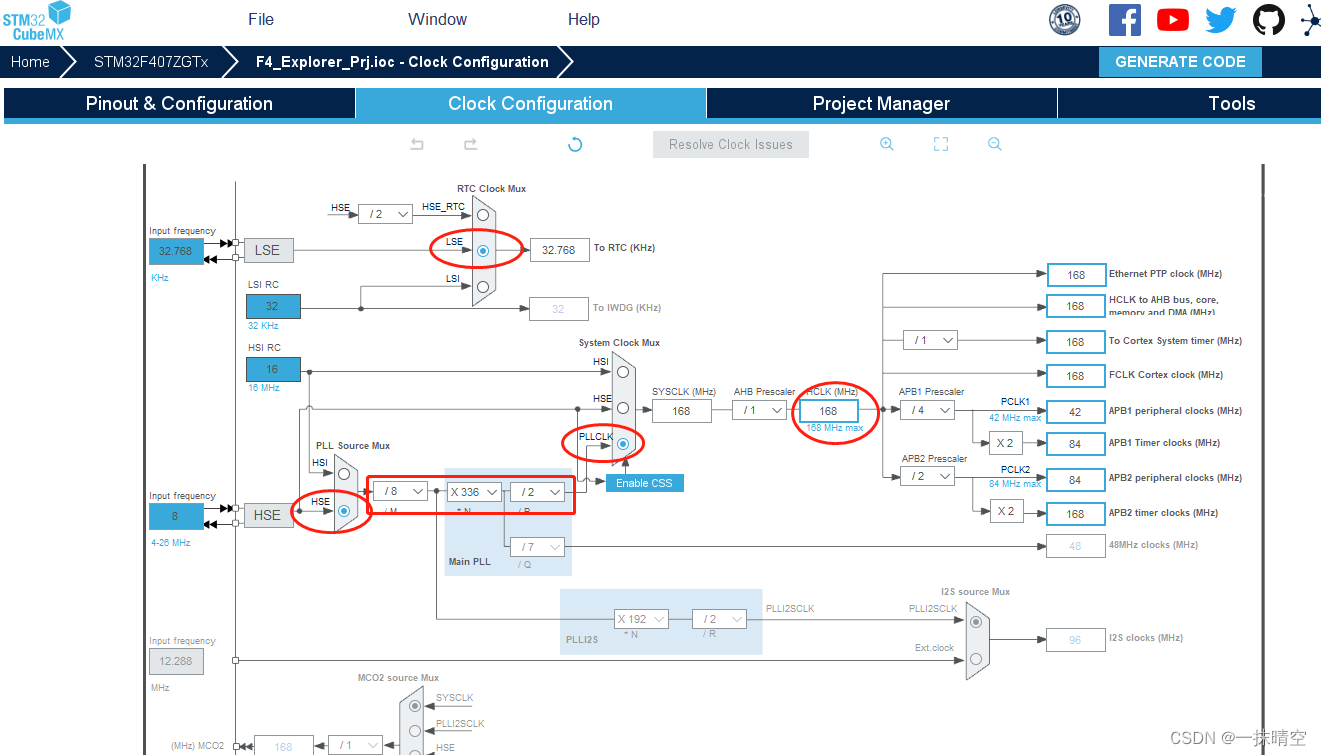The image size is (1321, 756).
Task: Click the redo arrow in clock toolbar
Action: tap(470, 144)
